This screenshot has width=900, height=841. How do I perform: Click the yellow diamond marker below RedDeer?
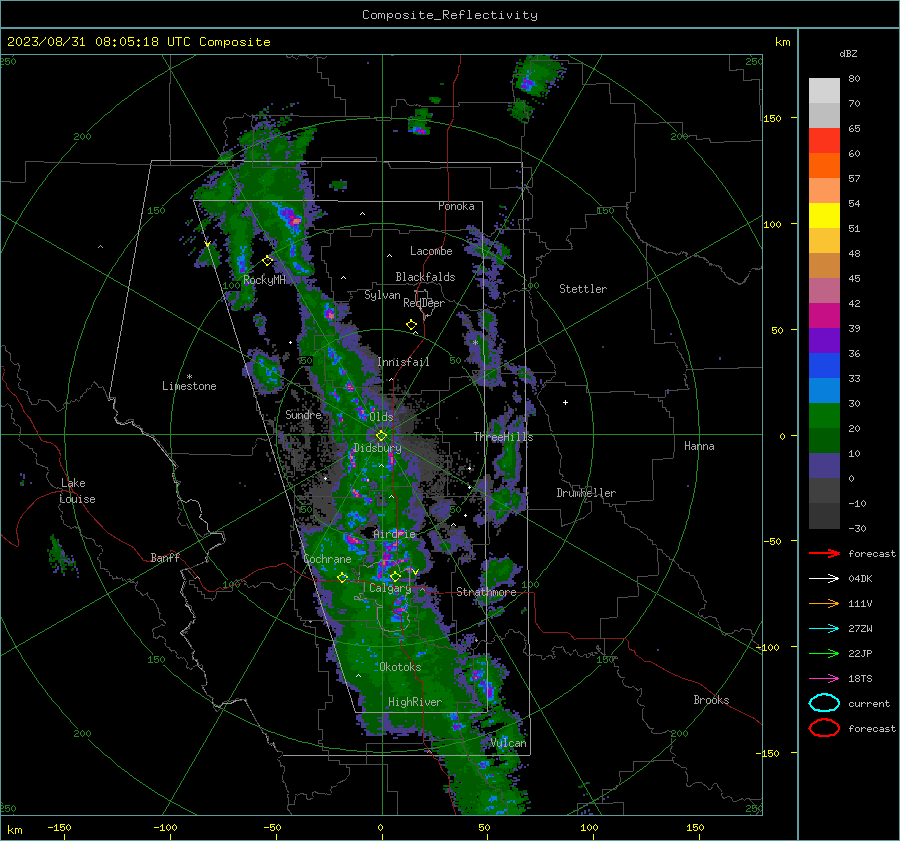point(411,325)
